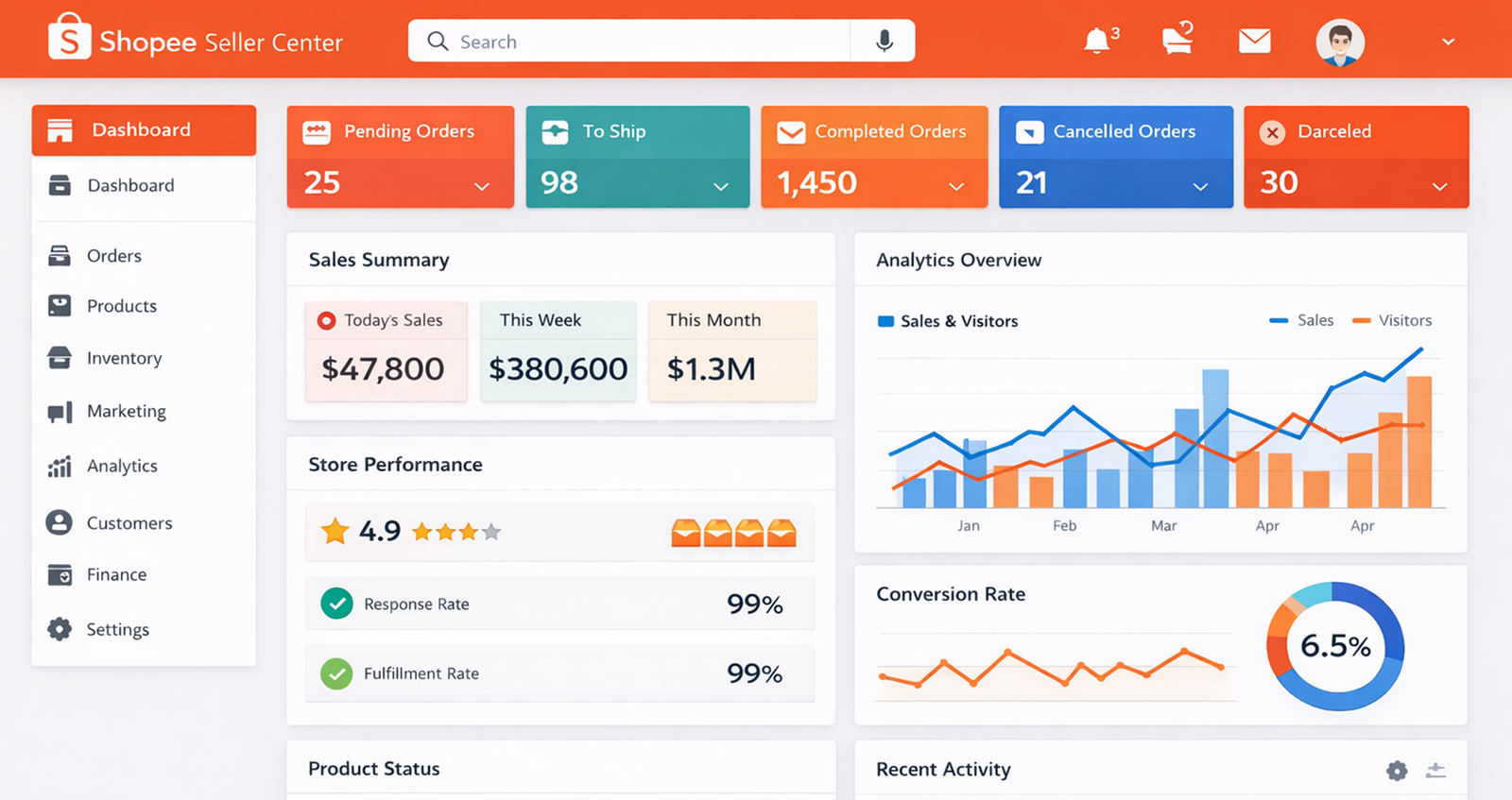Expand the To Ship card chevron
1512x800 pixels.
pyautogui.click(x=720, y=186)
